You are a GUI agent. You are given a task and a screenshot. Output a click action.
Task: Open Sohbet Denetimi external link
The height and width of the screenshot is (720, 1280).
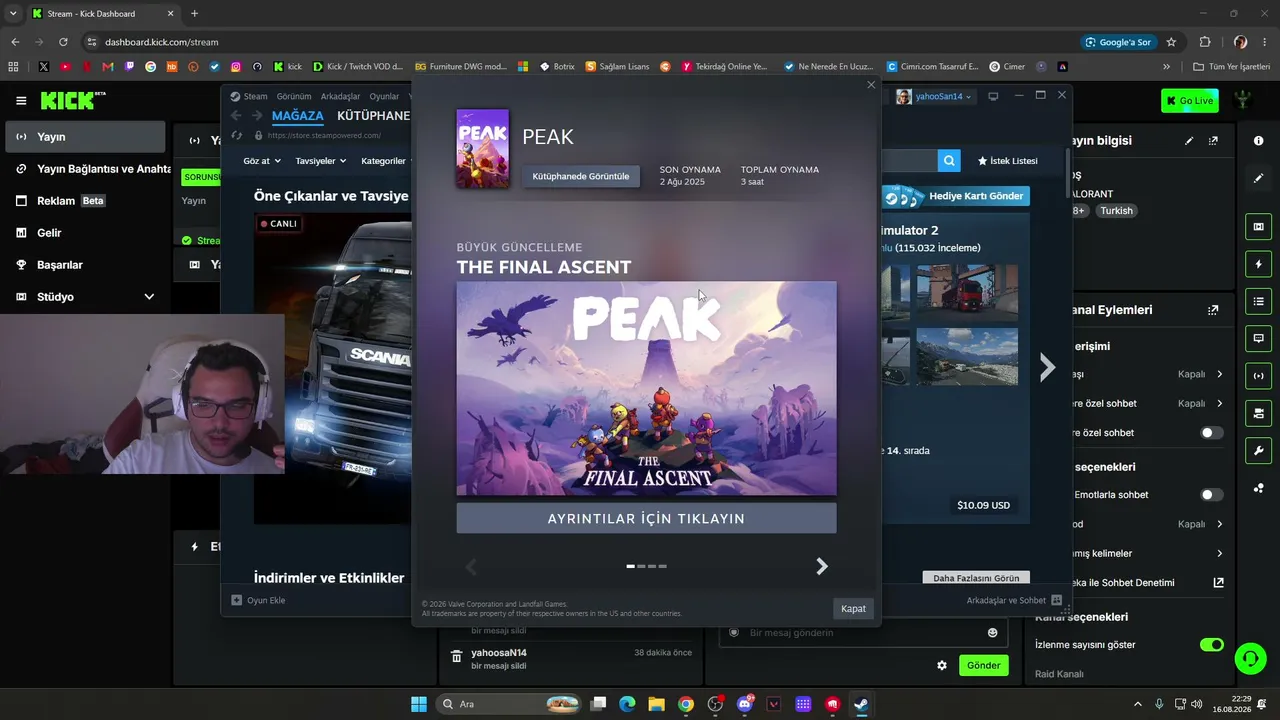1218,583
